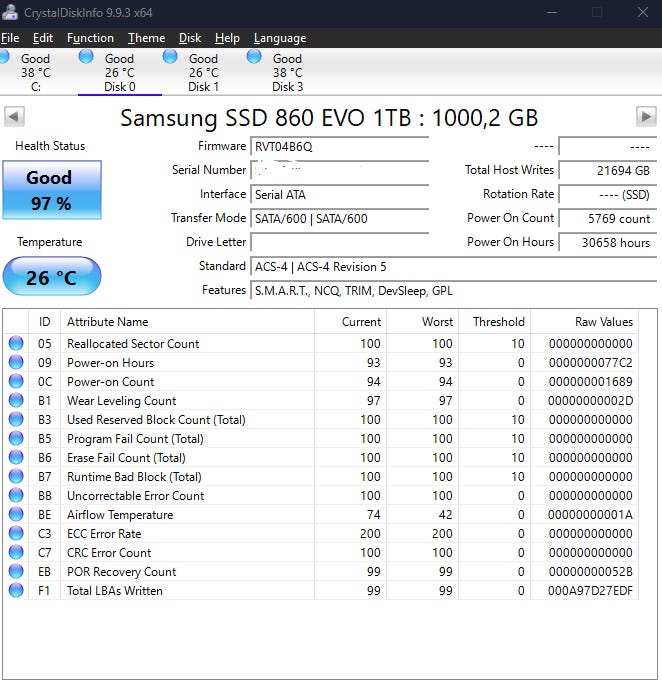The image size is (662, 684).
Task: Click the ID column header
Action: click(x=44, y=321)
